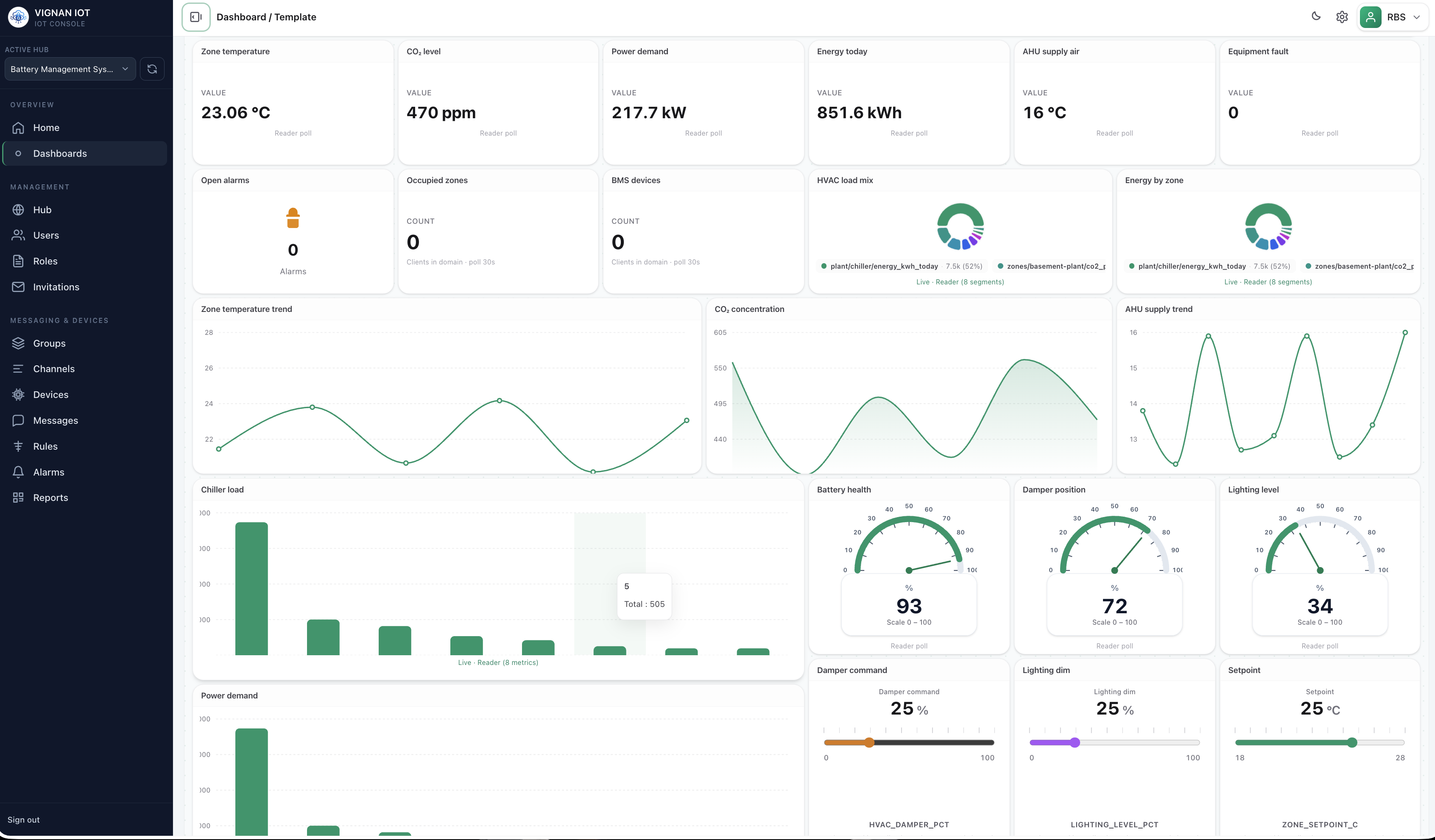Click the Reports grid icon
The image size is (1435, 840).
coord(18,498)
